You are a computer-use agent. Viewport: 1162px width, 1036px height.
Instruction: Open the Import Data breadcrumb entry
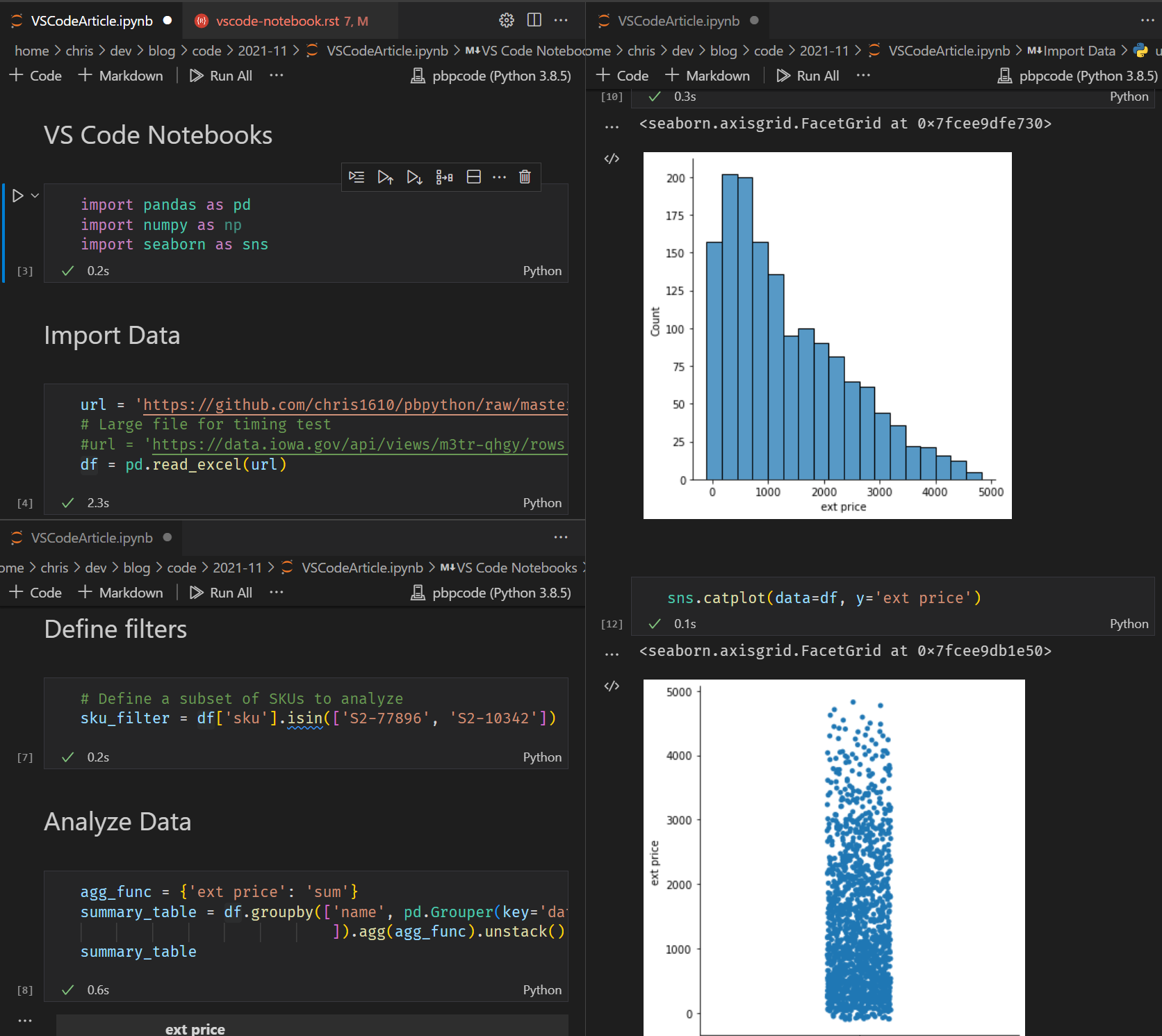pos(1080,50)
